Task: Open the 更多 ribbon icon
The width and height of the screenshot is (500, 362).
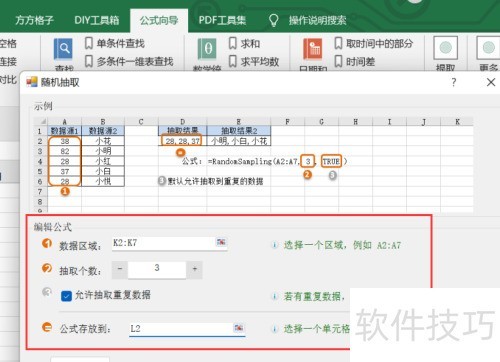Action: point(489,48)
